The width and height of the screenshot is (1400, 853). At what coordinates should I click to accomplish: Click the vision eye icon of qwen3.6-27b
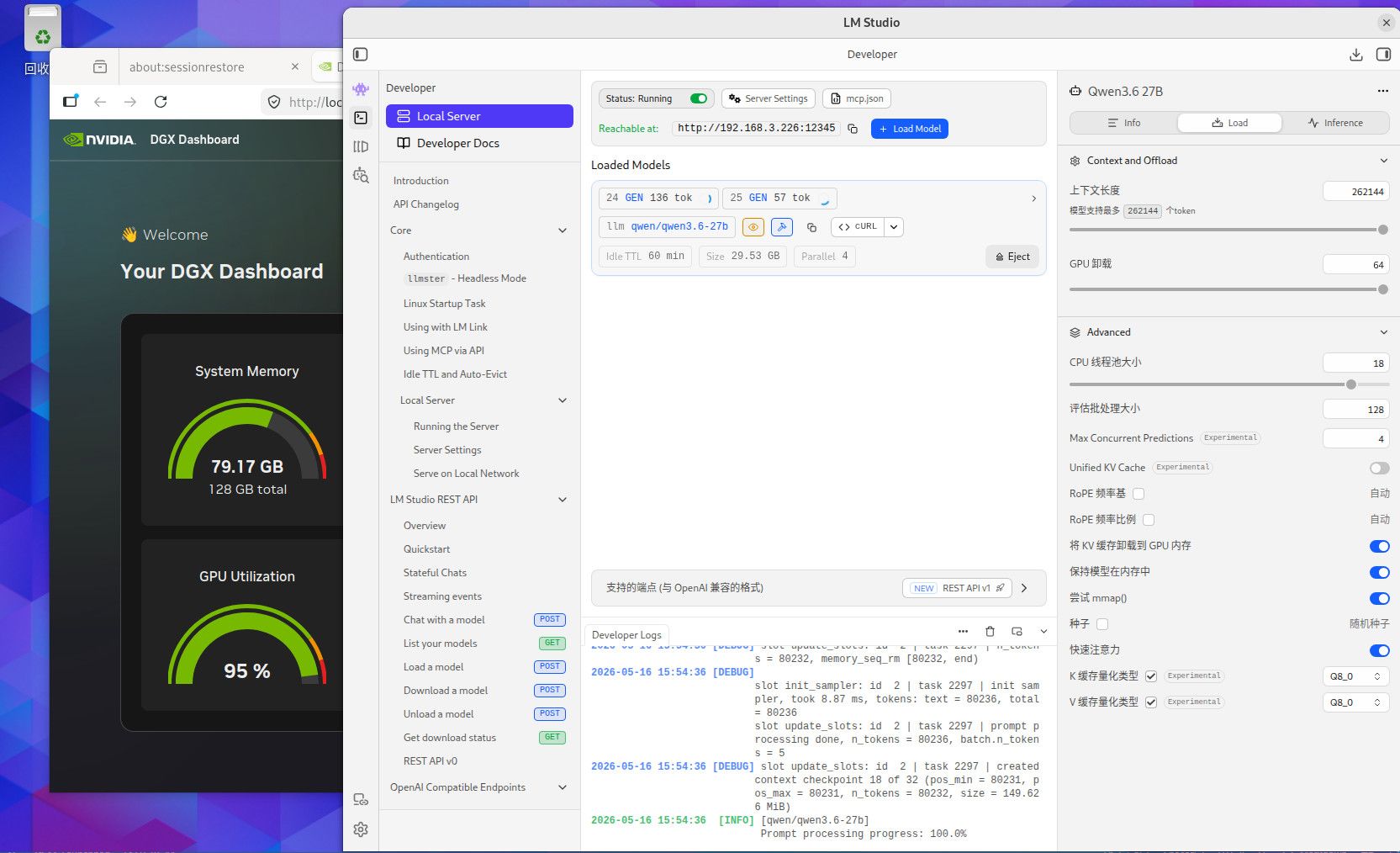pos(753,227)
